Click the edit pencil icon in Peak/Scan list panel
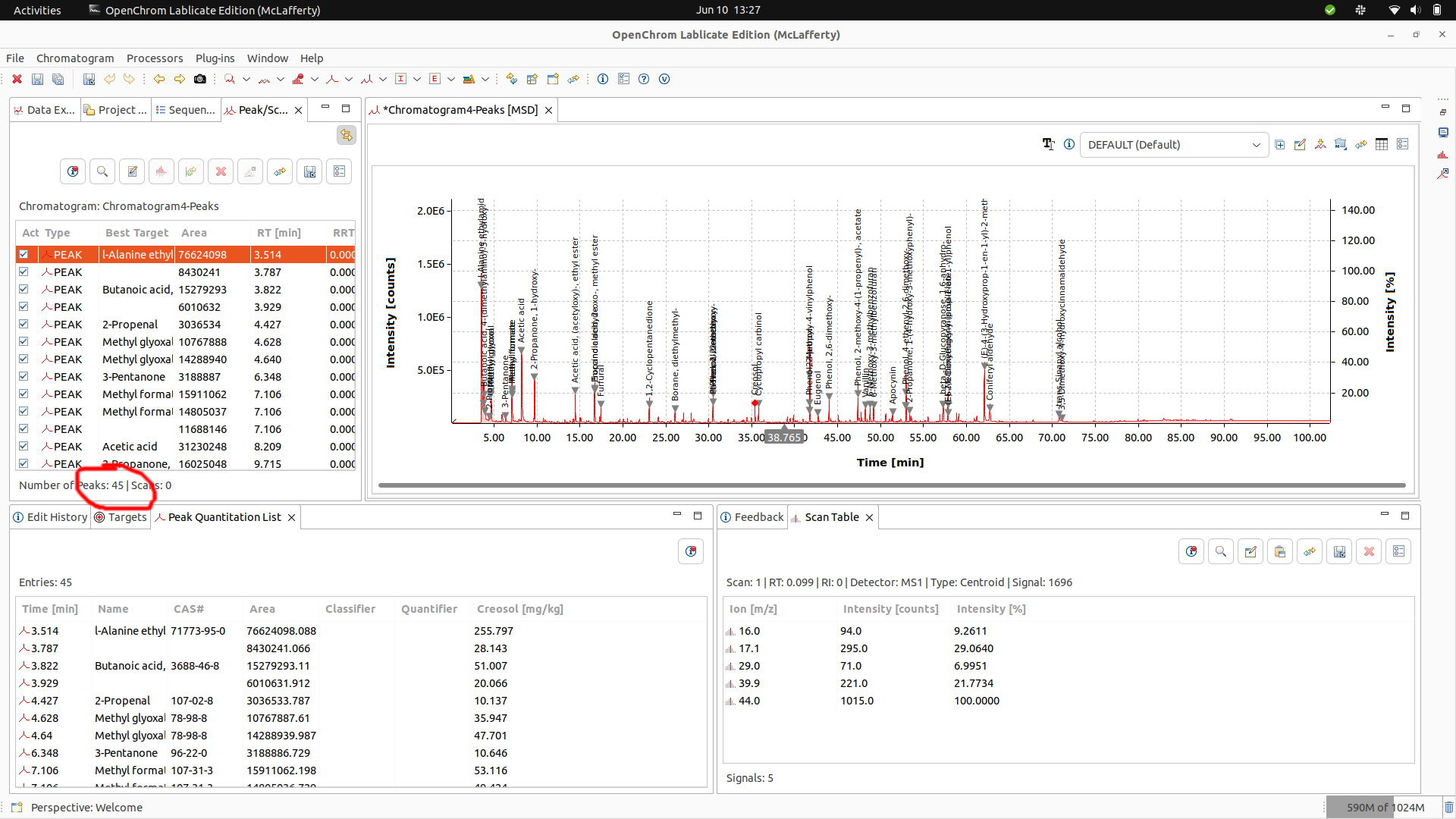The height and width of the screenshot is (819, 1456). (132, 171)
